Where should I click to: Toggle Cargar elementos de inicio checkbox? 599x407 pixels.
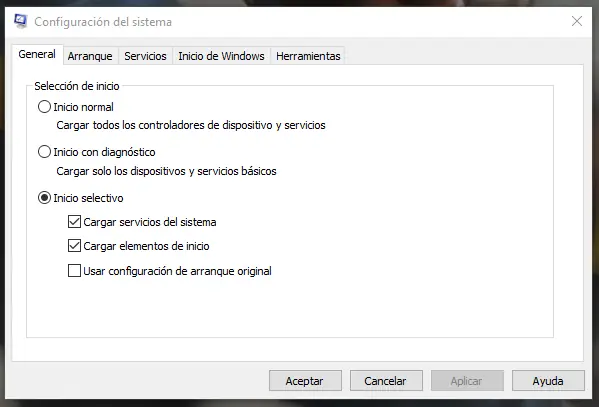[74, 246]
